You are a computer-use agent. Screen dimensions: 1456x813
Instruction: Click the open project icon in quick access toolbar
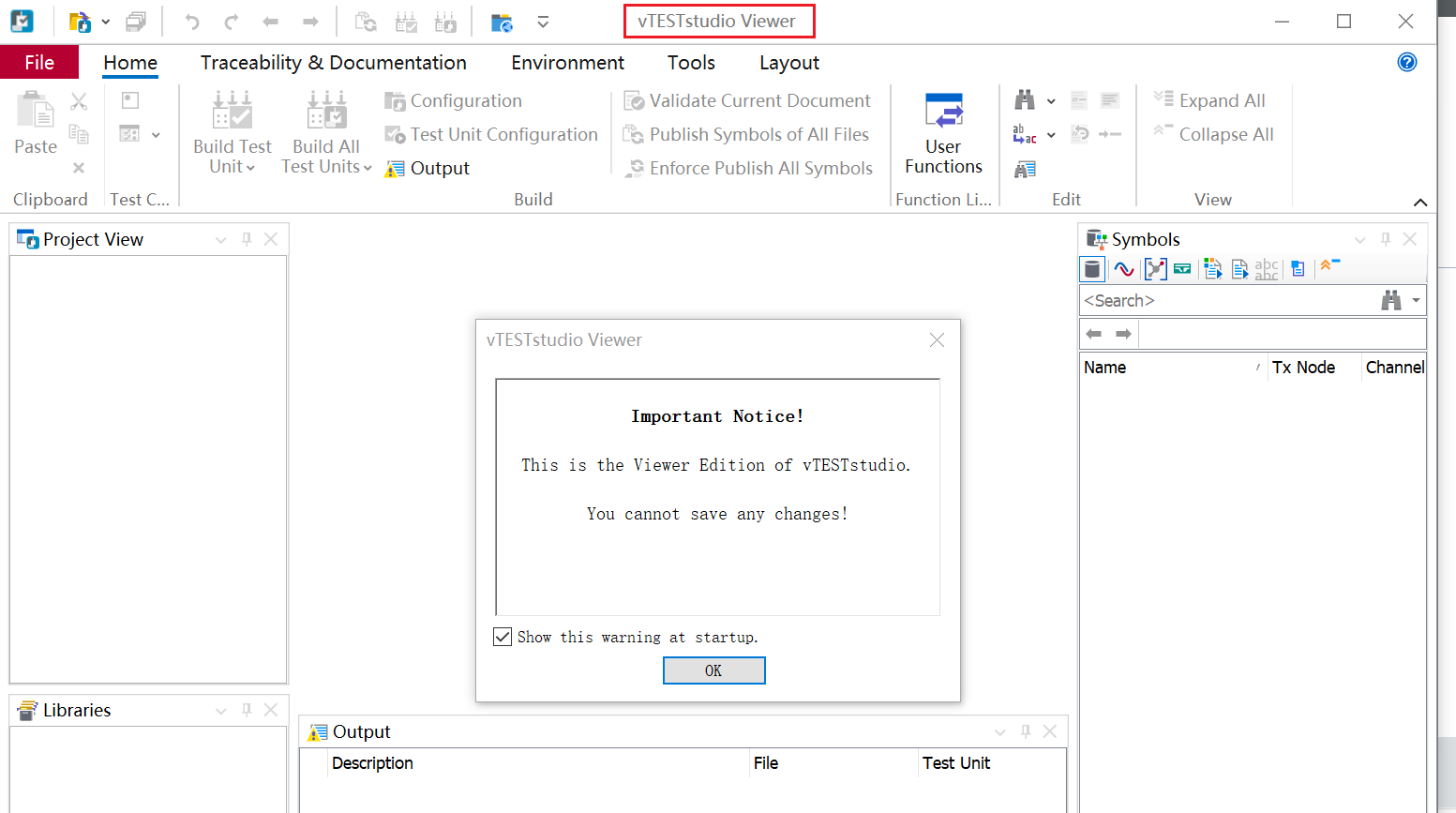(80, 22)
